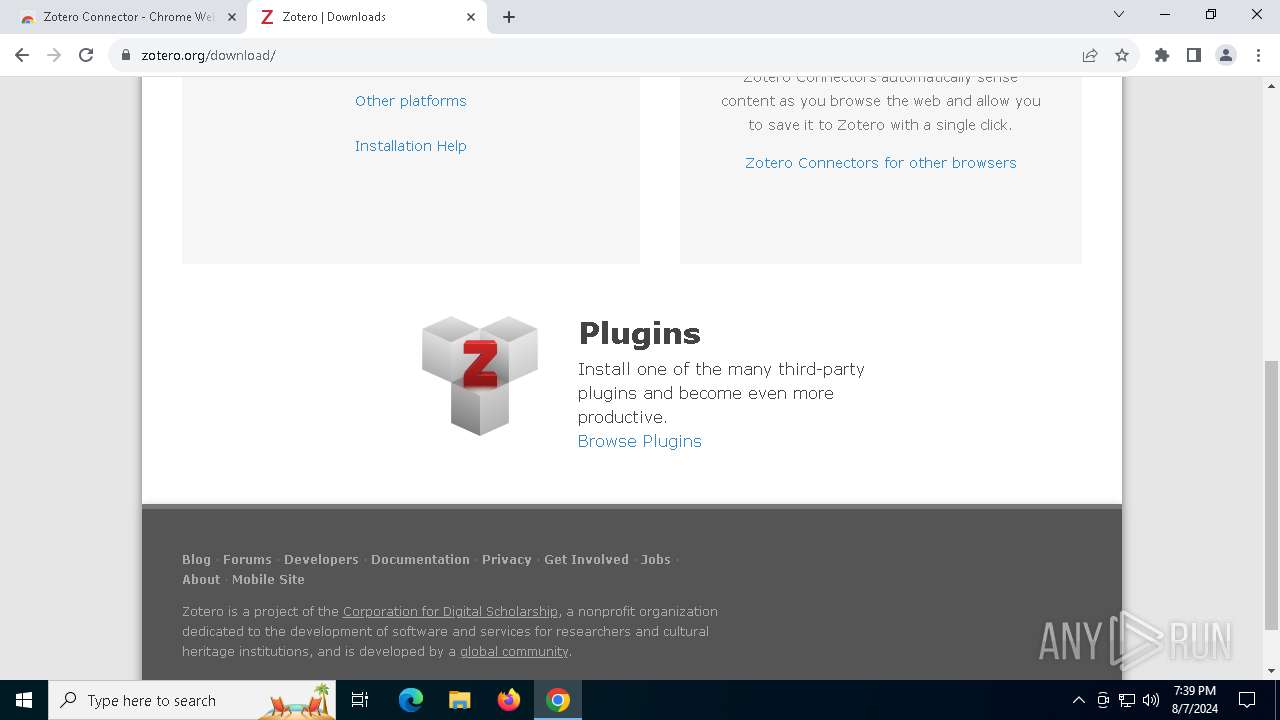The image size is (1280, 720).
Task: View the Privacy footer link
Action: tap(507, 559)
